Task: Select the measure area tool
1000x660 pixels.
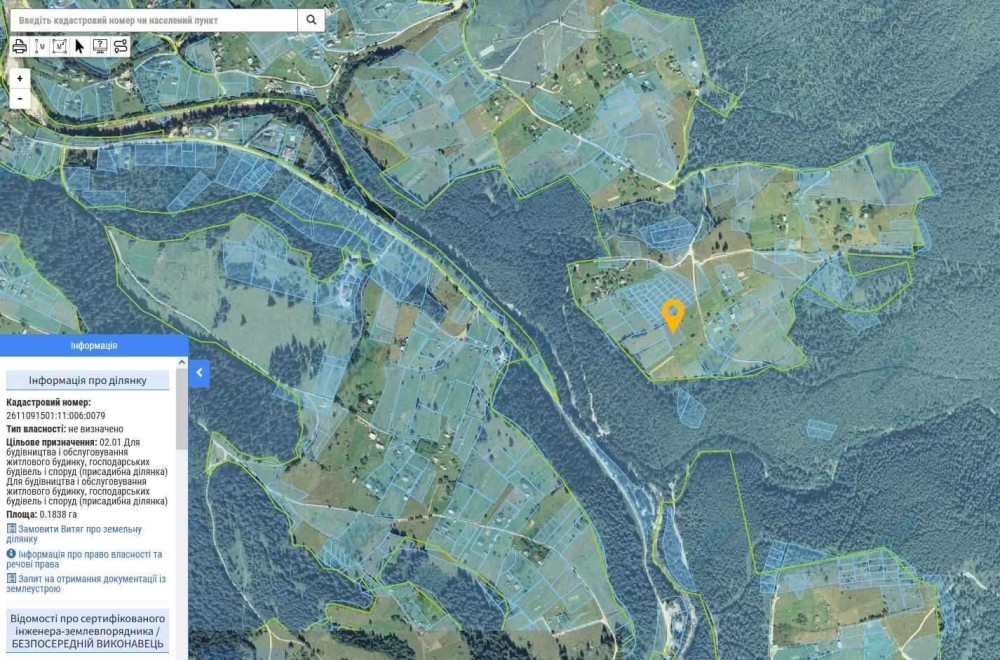Action: pyautogui.click(x=59, y=47)
